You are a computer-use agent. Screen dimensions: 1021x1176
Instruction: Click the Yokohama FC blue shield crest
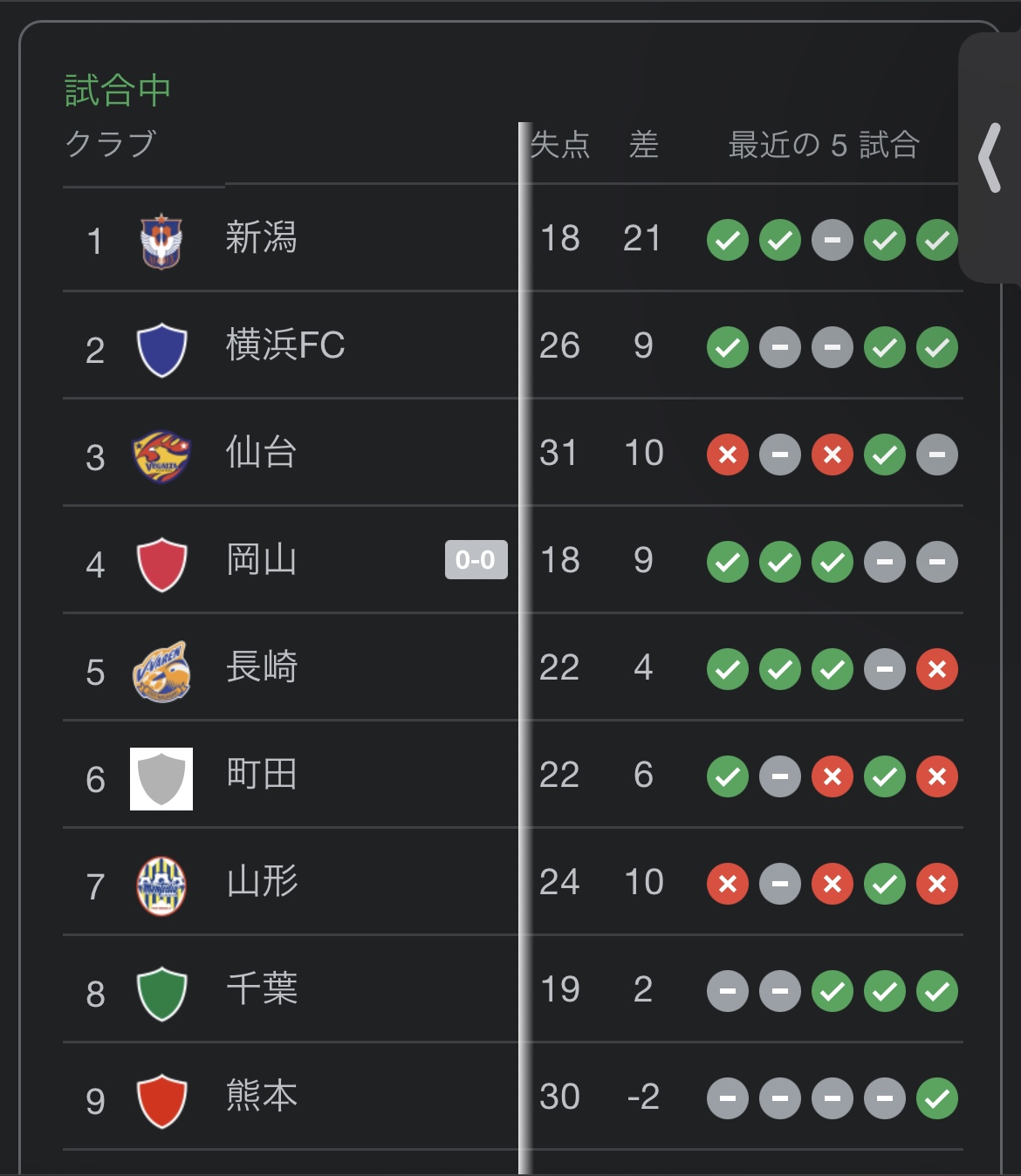click(x=161, y=349)
